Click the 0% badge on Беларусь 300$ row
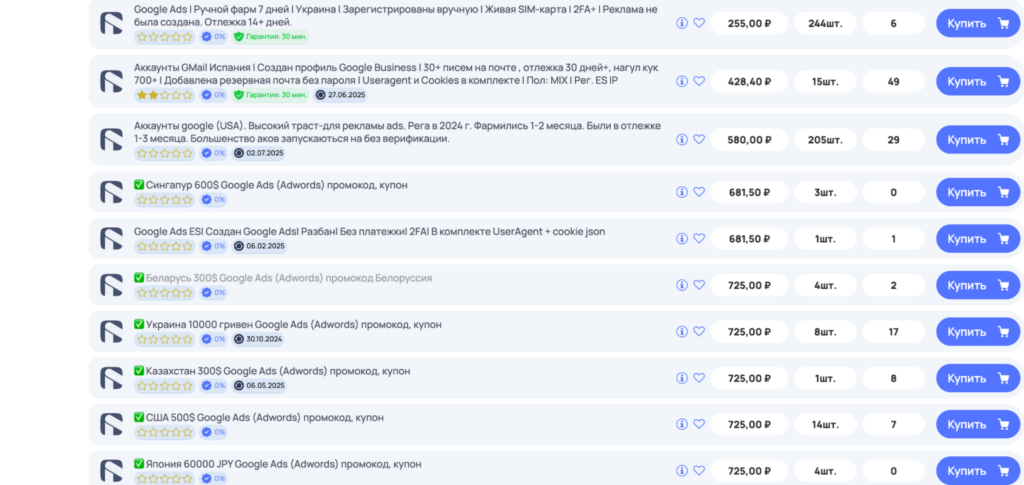This screenshot has width=1024, height=485. 214,292
